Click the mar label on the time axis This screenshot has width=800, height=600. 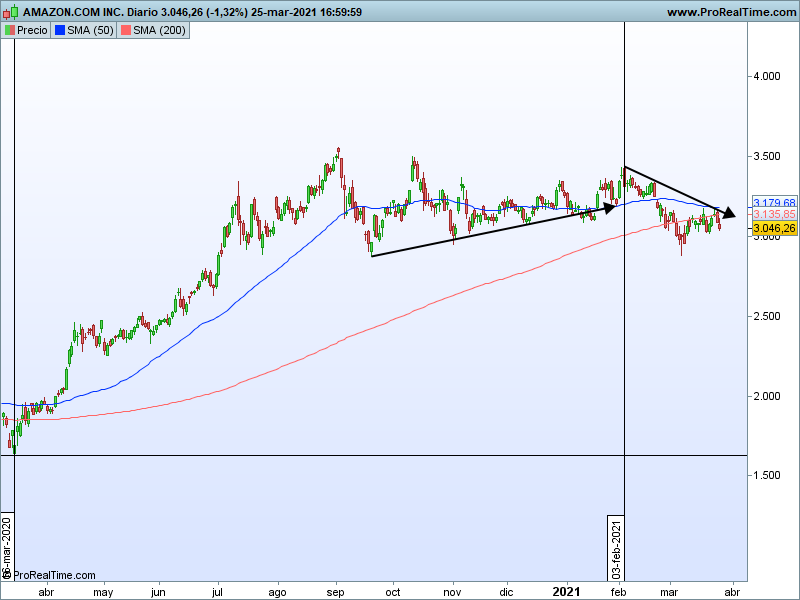coord(669,592)
